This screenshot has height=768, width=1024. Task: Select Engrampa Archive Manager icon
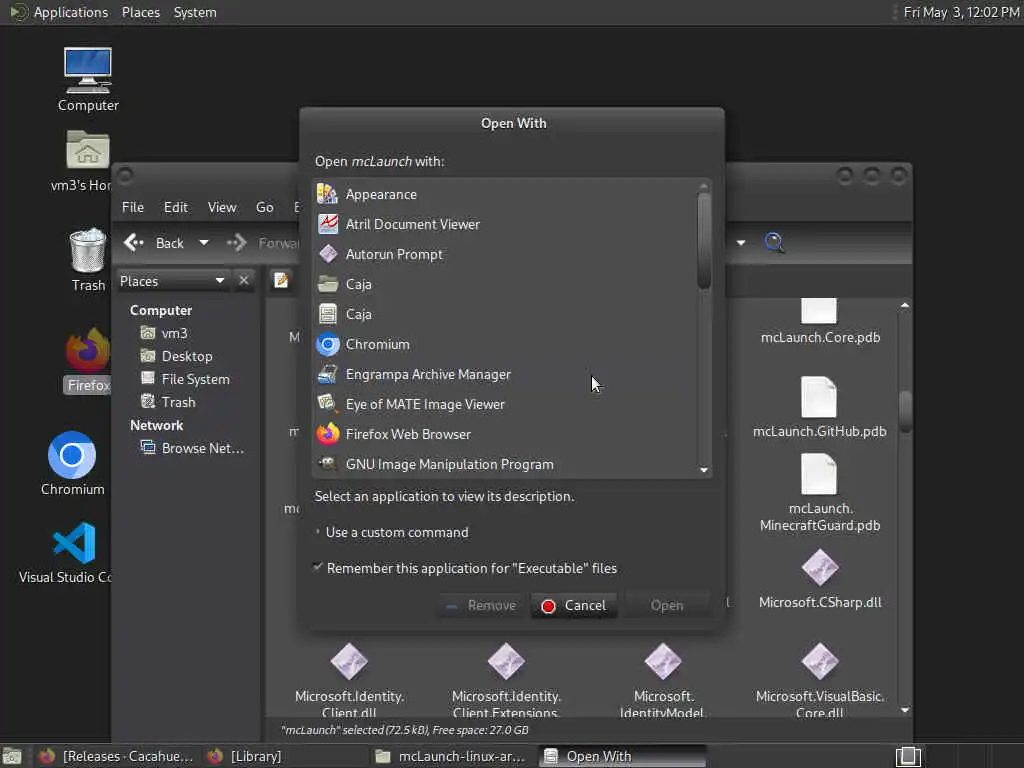[x=328, y=374]
